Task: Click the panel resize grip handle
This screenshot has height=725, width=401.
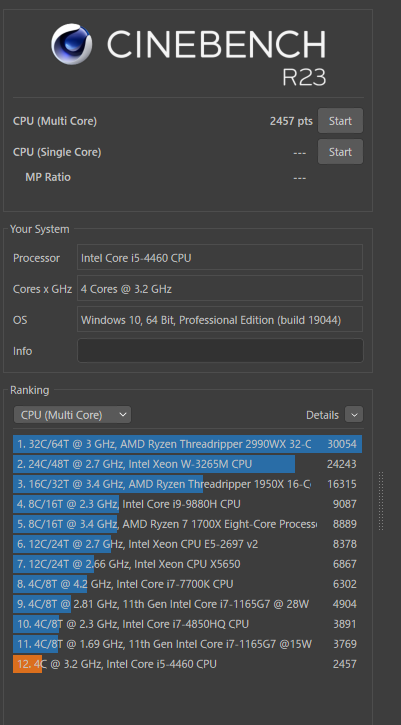Action: 381,501
